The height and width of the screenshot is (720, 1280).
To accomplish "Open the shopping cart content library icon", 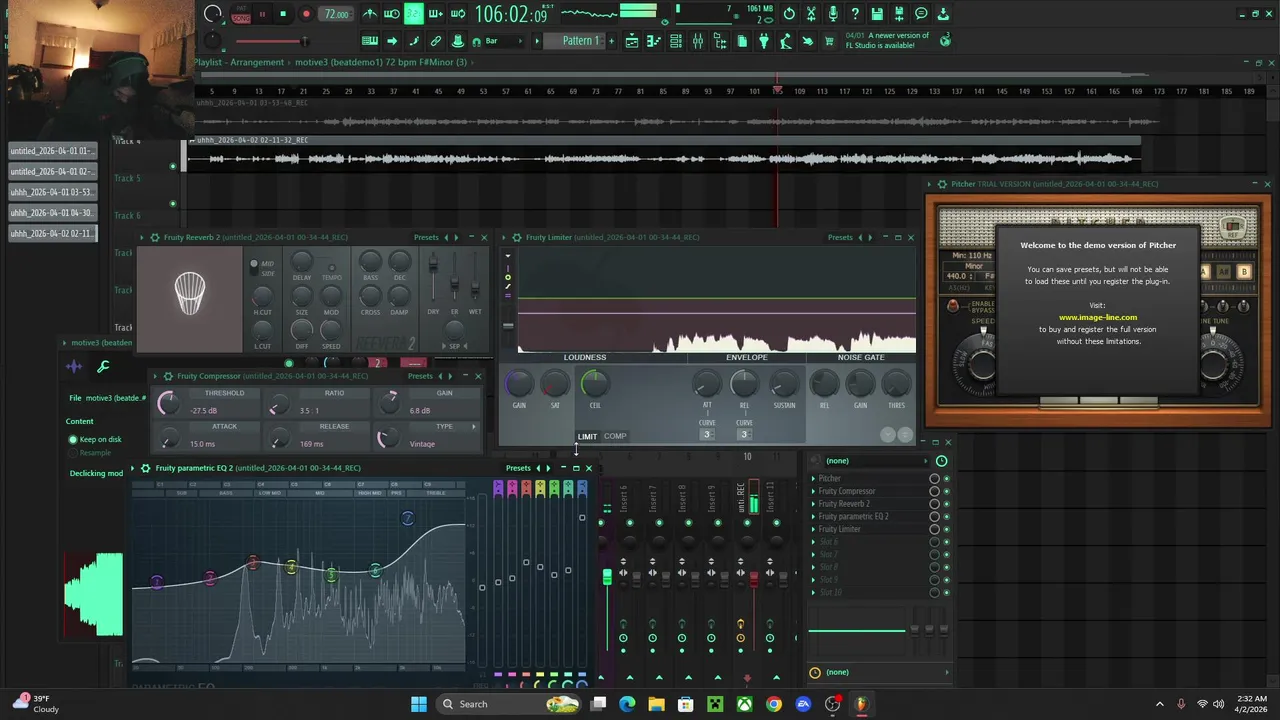I will pyautogui.click(x=828, y=41).
